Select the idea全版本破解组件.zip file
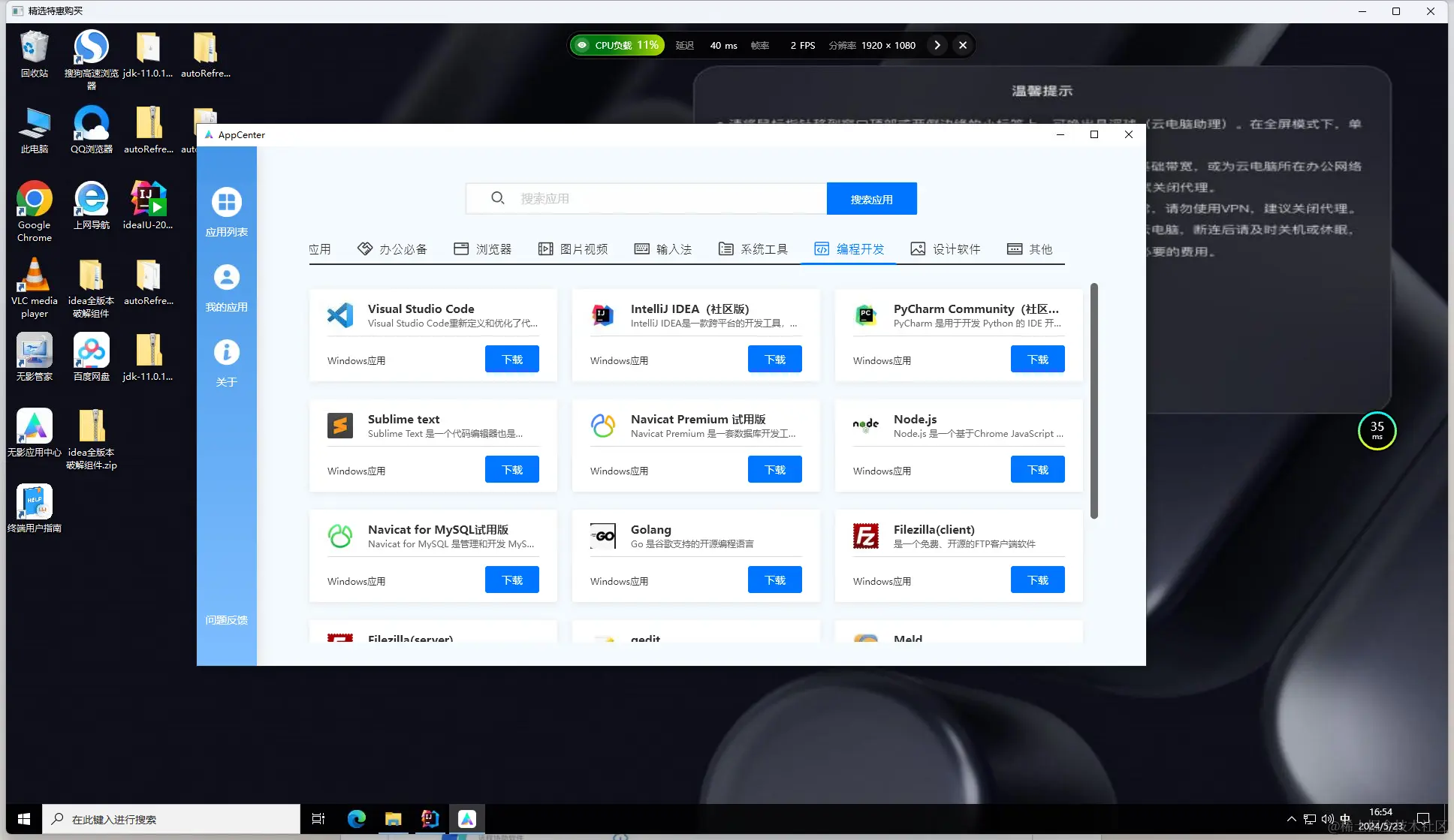The height and width of the screenshot is (840, 1454). click(92, 440)
